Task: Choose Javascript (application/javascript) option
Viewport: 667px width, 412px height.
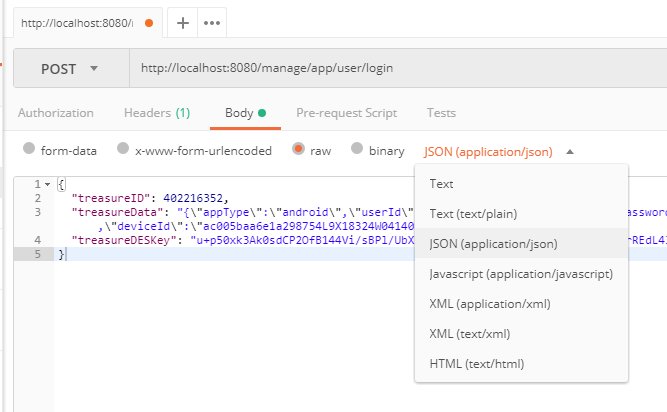Action: (x=521, y=274)
